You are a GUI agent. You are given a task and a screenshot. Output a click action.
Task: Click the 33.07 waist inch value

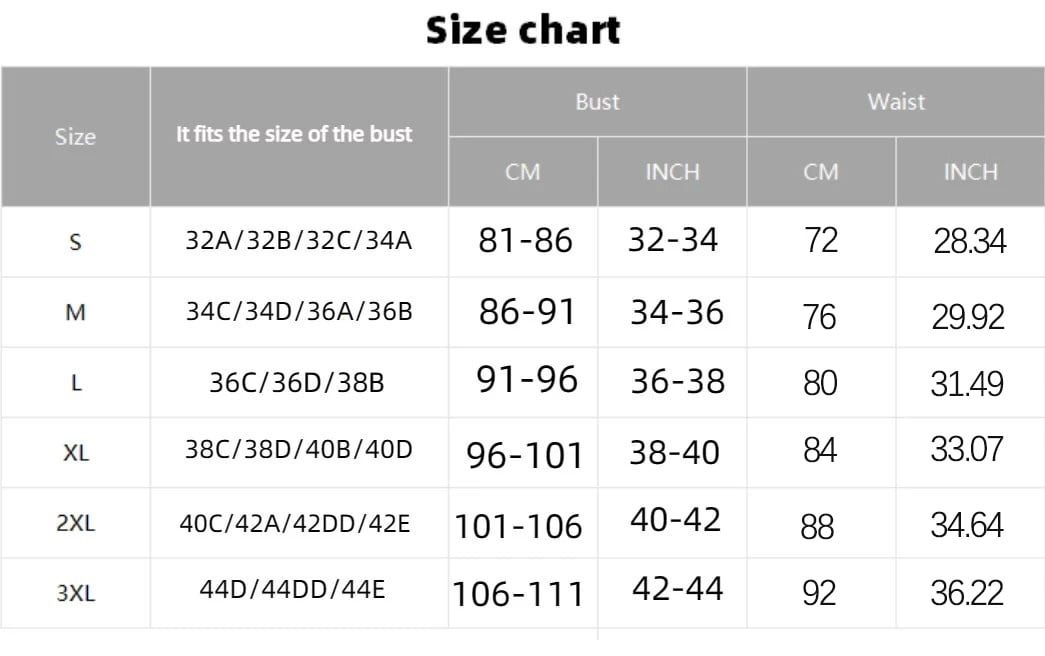click(966, 450)
